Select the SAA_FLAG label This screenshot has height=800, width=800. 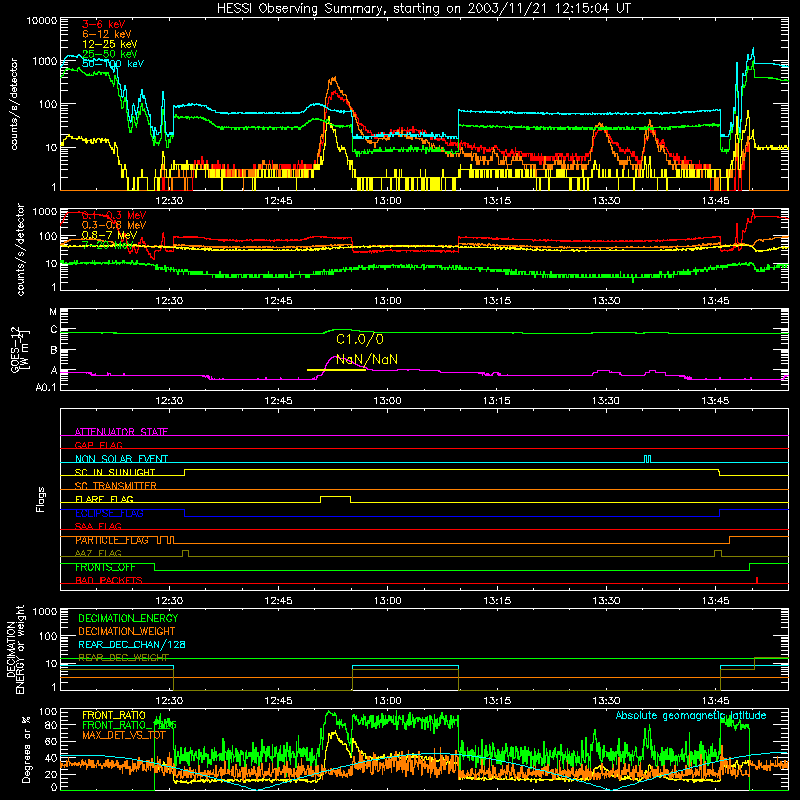(x=98, y=526)
